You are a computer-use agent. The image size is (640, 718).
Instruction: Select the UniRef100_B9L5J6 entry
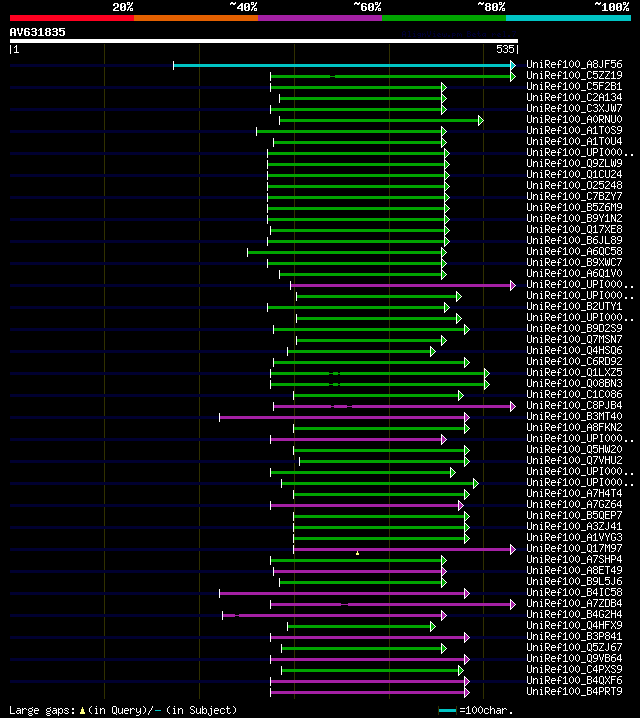[574, 581]
